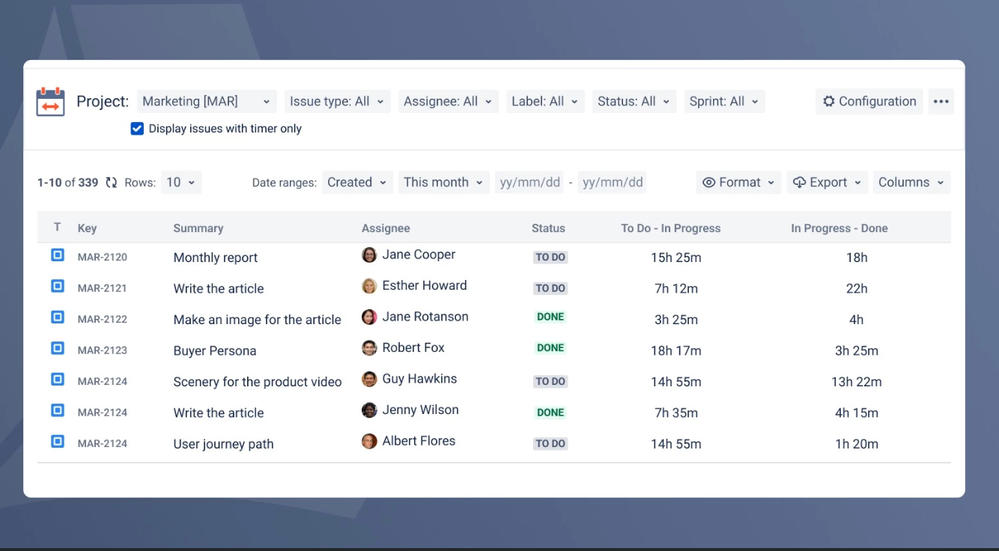The image size is (999, 551).
Task: Click issue type icon in Jenny Wilson row
Action: tap(57, 410)
